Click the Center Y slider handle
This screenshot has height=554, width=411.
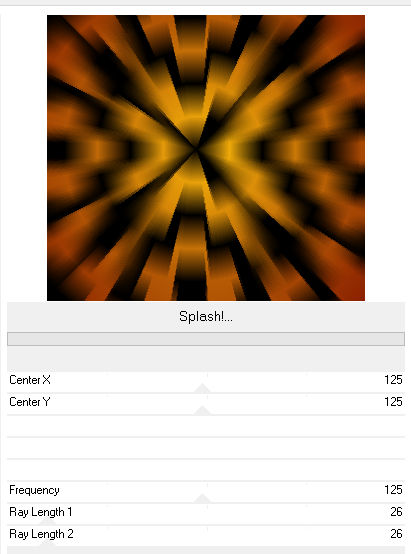point(202,410)
